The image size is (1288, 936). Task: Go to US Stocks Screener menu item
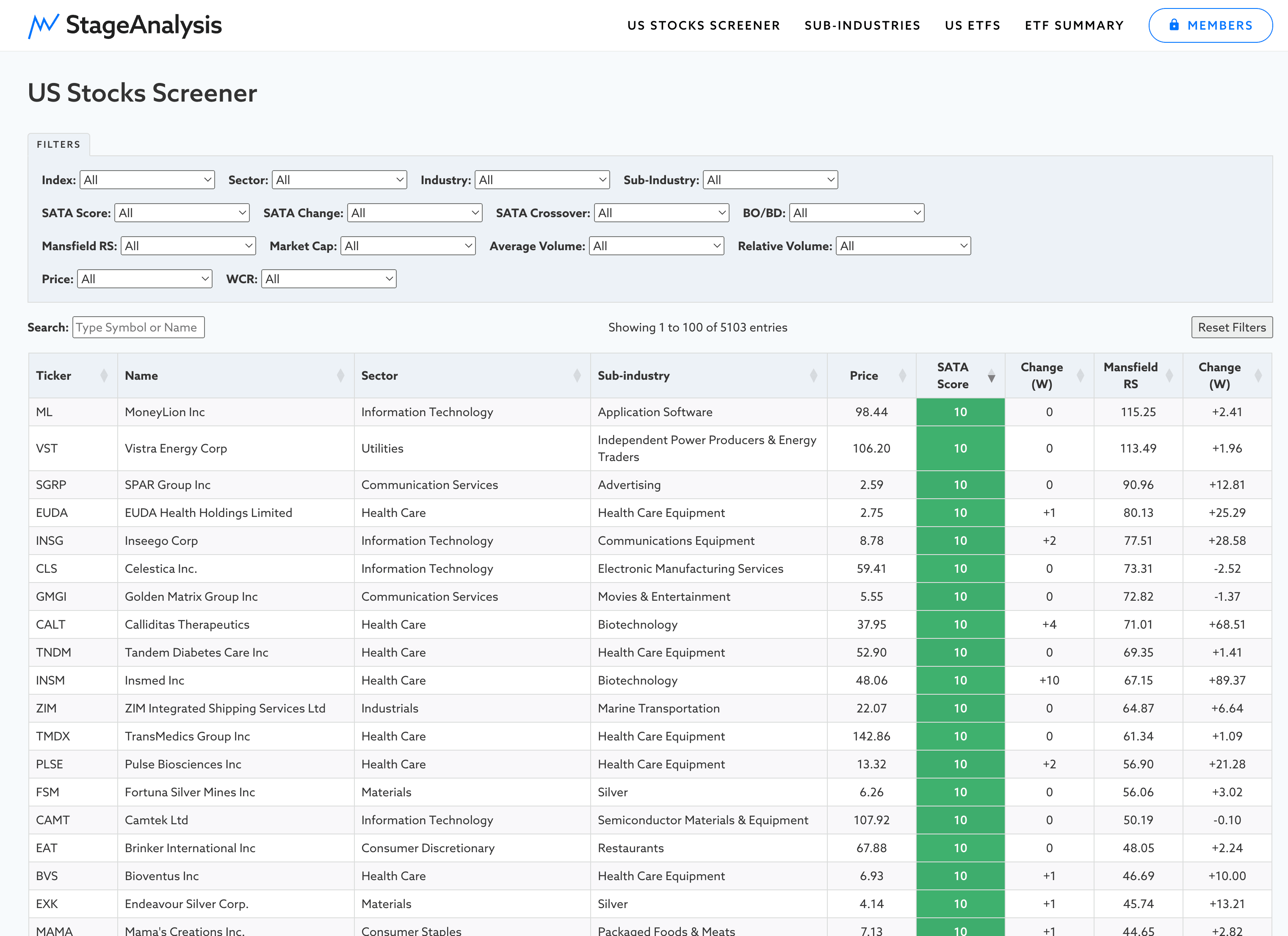point(704,25)
